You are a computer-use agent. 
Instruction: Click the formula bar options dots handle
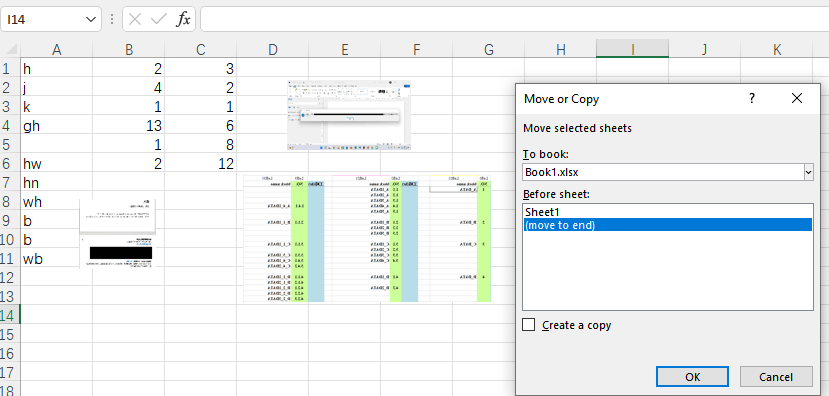(x=112, y=20)
